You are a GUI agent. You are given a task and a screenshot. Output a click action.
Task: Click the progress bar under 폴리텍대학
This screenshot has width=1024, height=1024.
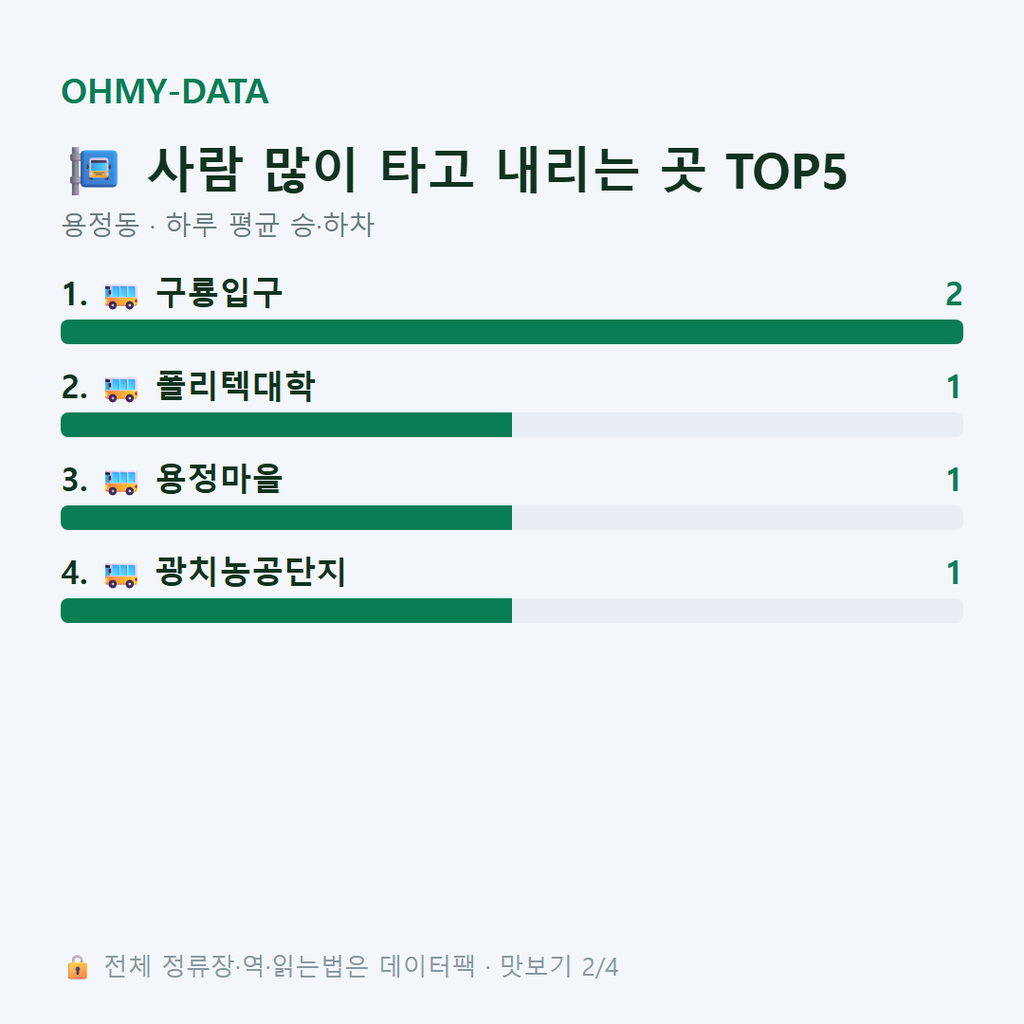click(x=512, y=424)
